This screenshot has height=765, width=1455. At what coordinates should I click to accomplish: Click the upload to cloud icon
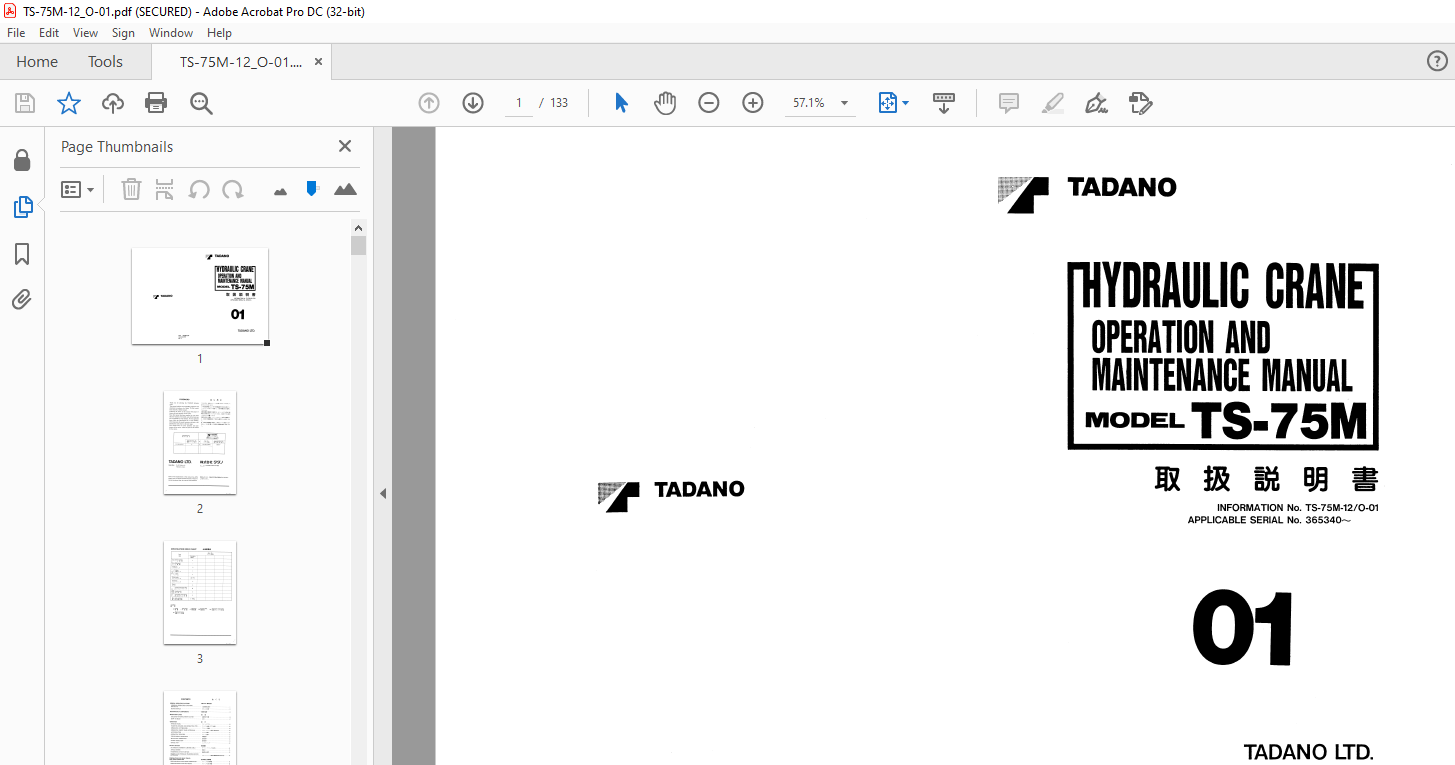coord(113,103)
